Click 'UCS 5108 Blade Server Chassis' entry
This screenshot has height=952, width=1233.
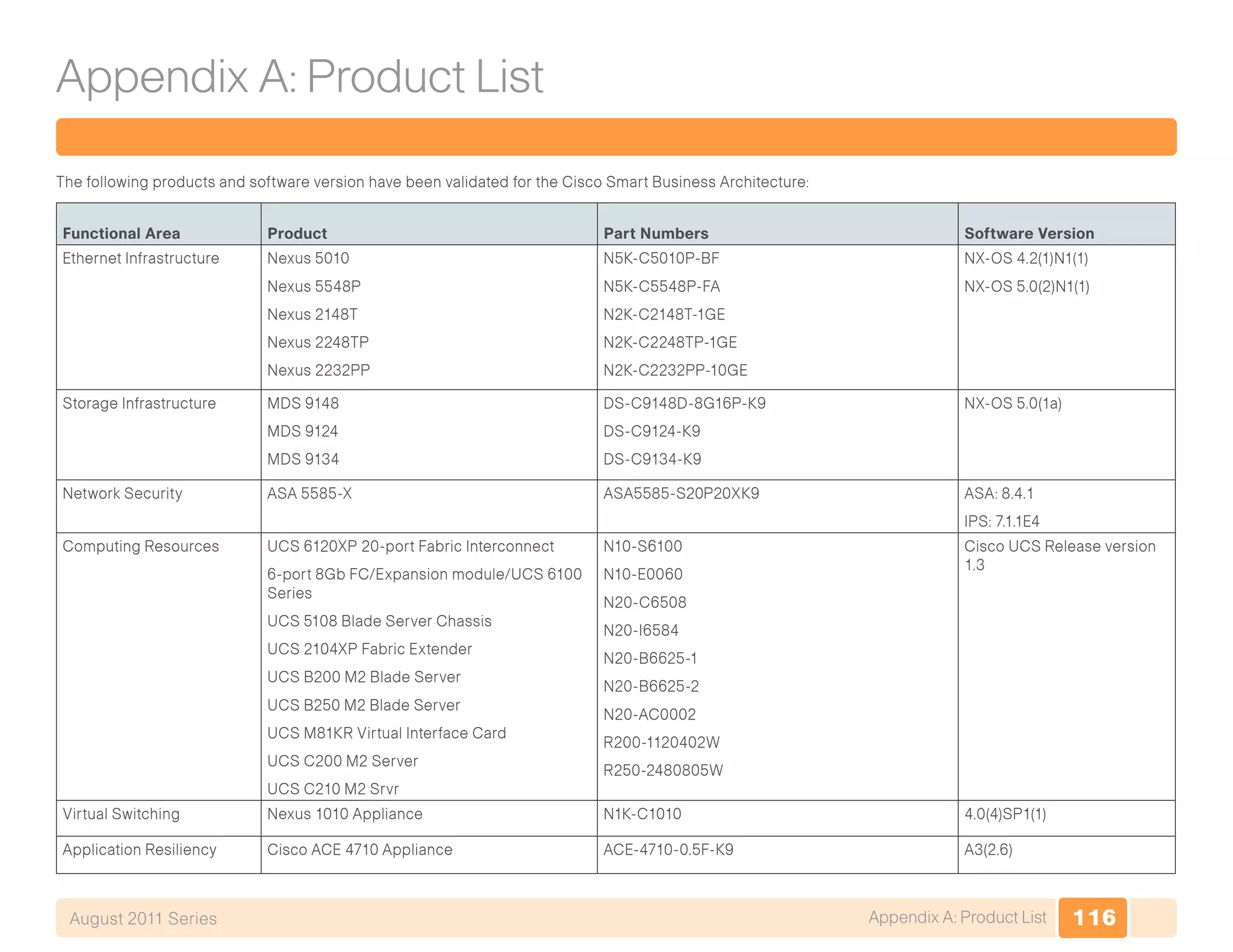(379, 621)
